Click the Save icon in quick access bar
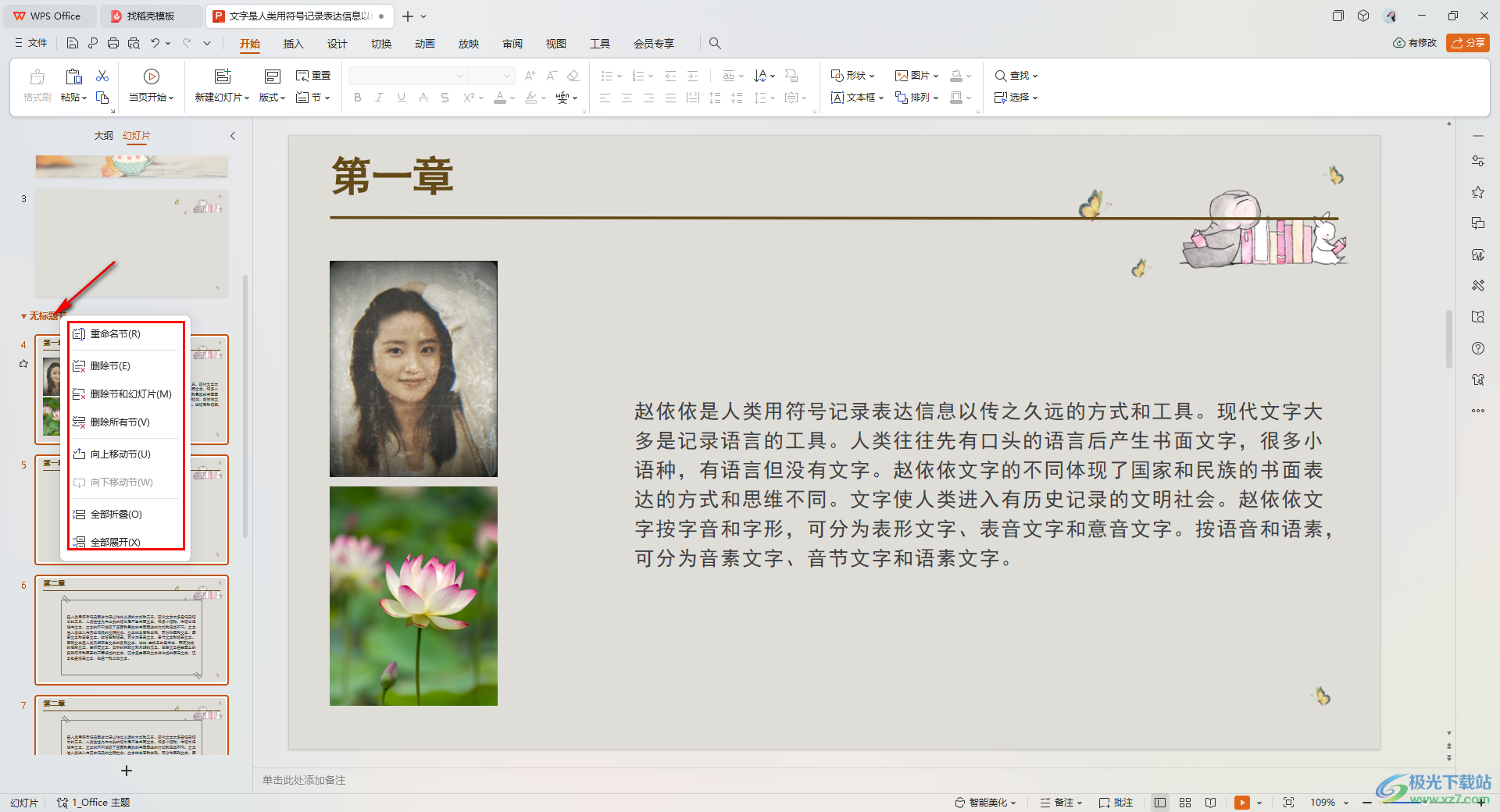Viewport: 1500px width, 812px height. (x=73, y=44)
